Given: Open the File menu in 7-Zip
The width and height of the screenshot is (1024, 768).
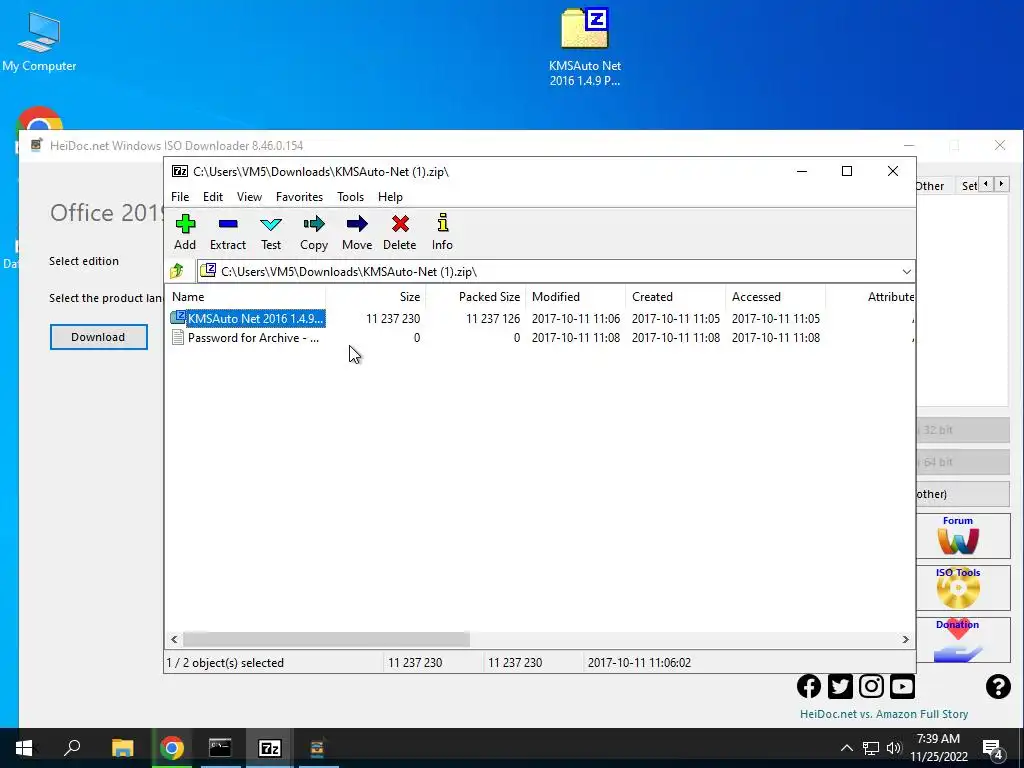Looking at the screenshot, I should pyautogui.click(x=180, y=197).
